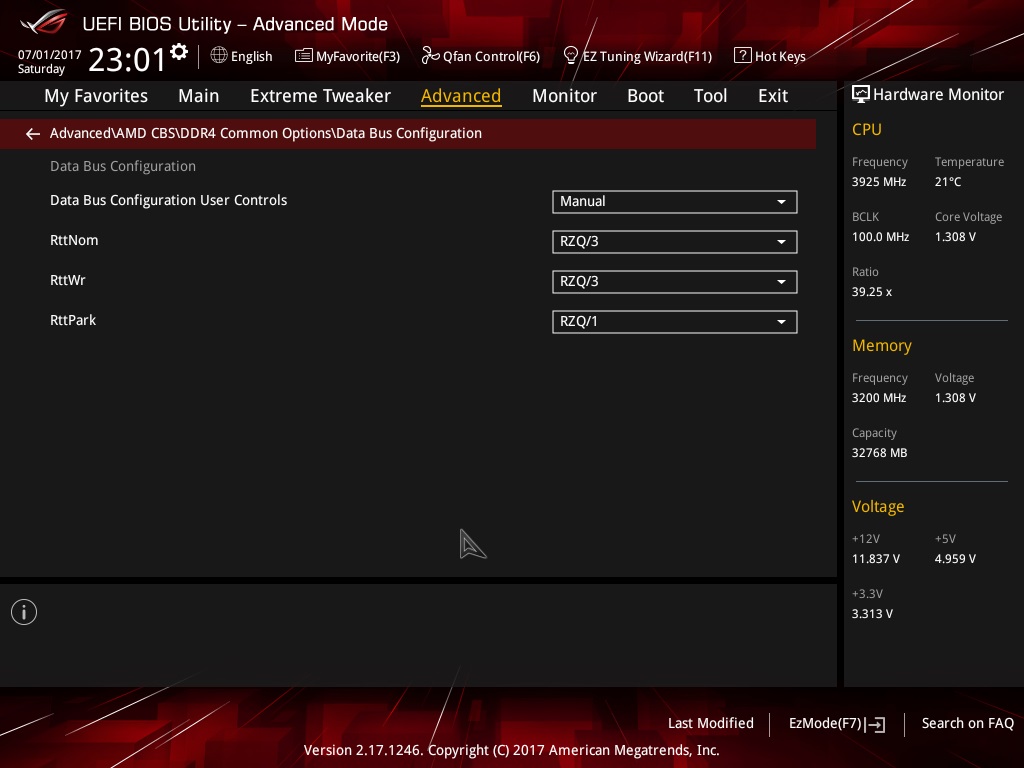
Task: Select the RttNom setting label
Action: (74, 240)
